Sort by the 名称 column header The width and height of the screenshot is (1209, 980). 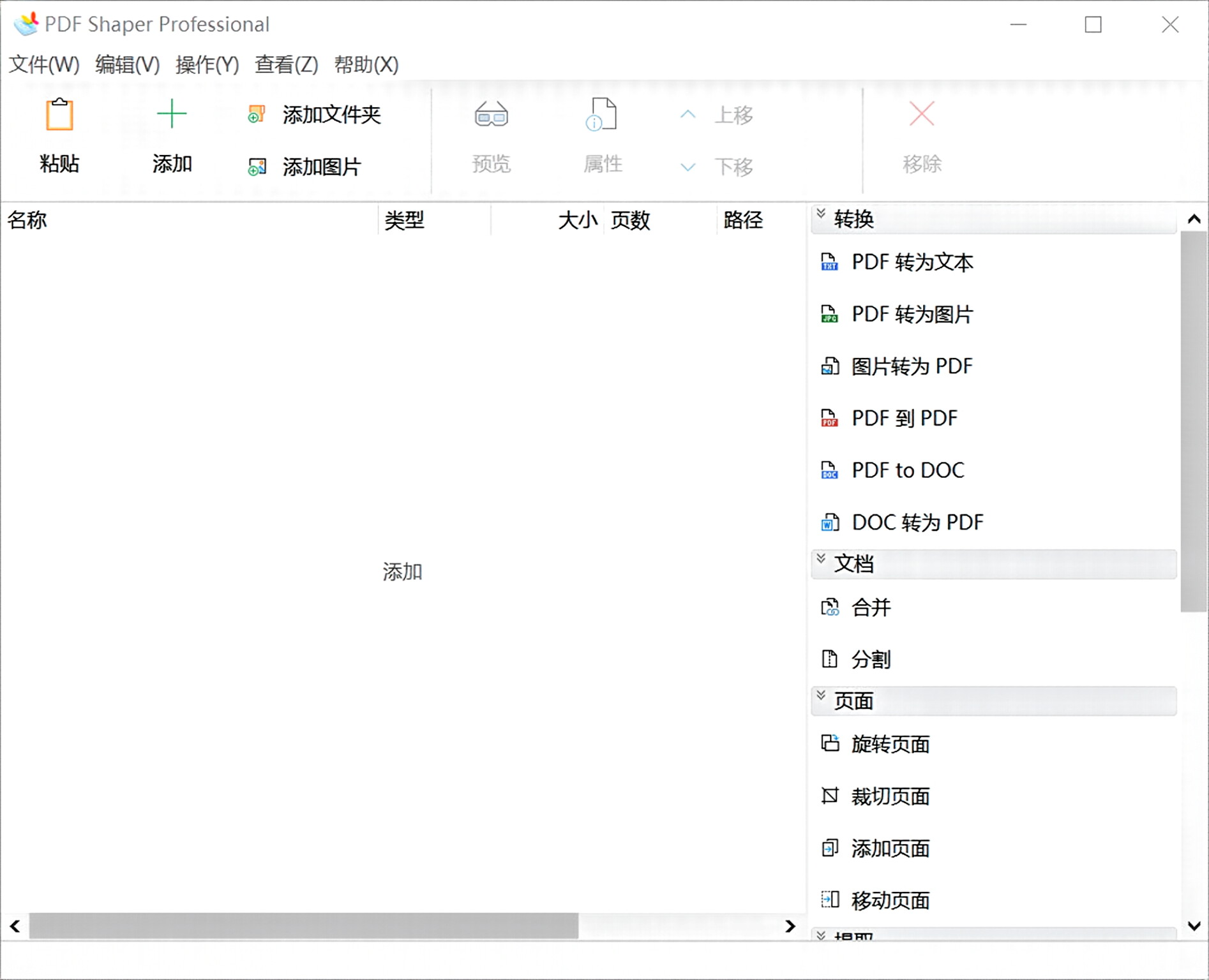[x=190, y=220]
